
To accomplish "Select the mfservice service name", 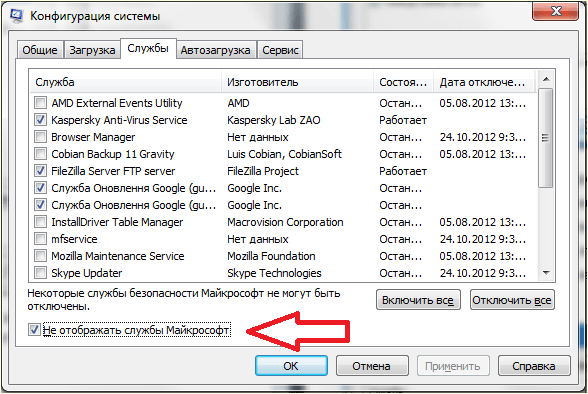I will click(74, 239).
